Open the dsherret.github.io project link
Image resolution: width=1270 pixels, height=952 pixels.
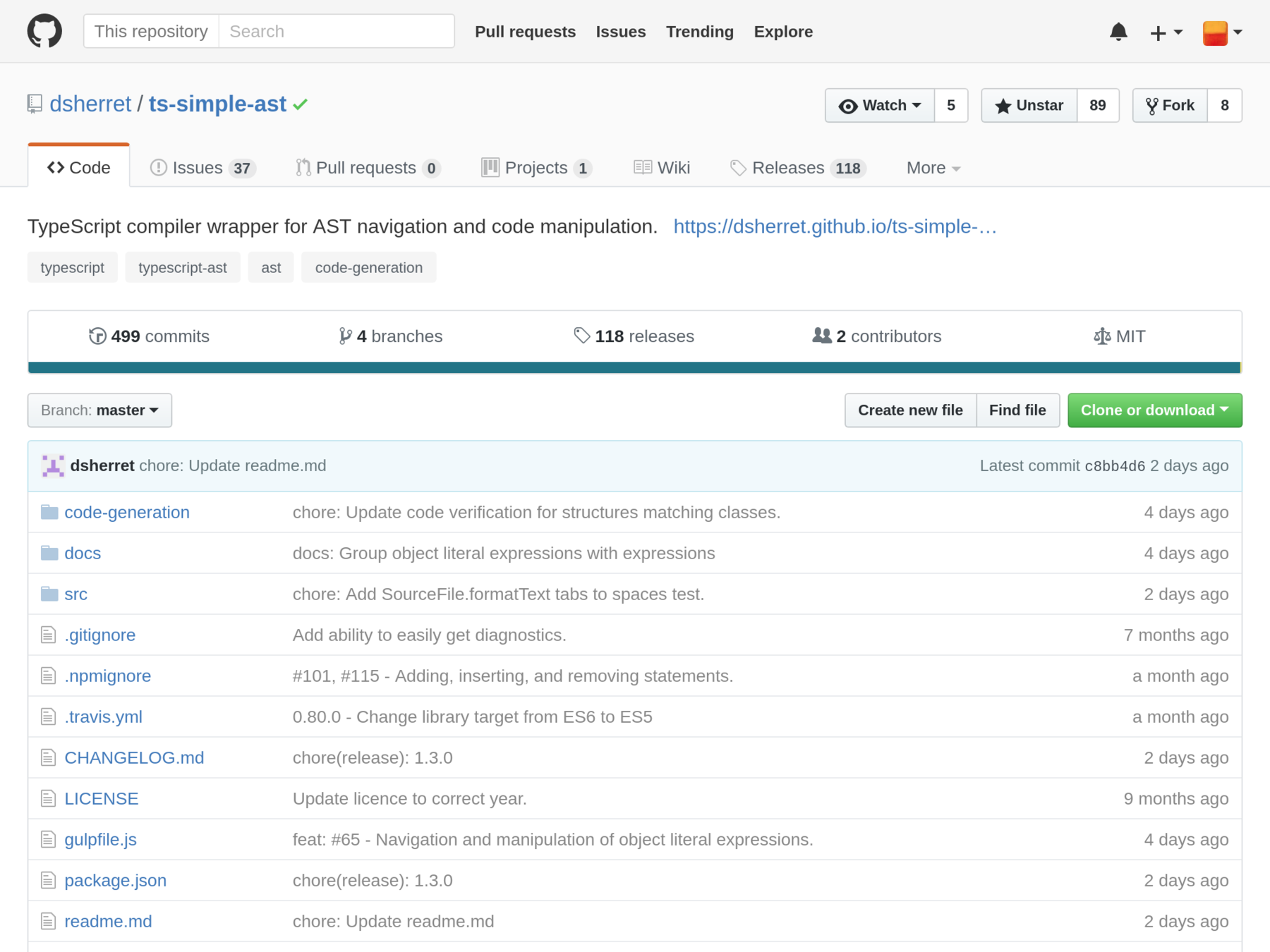click(x=835, y=226)
